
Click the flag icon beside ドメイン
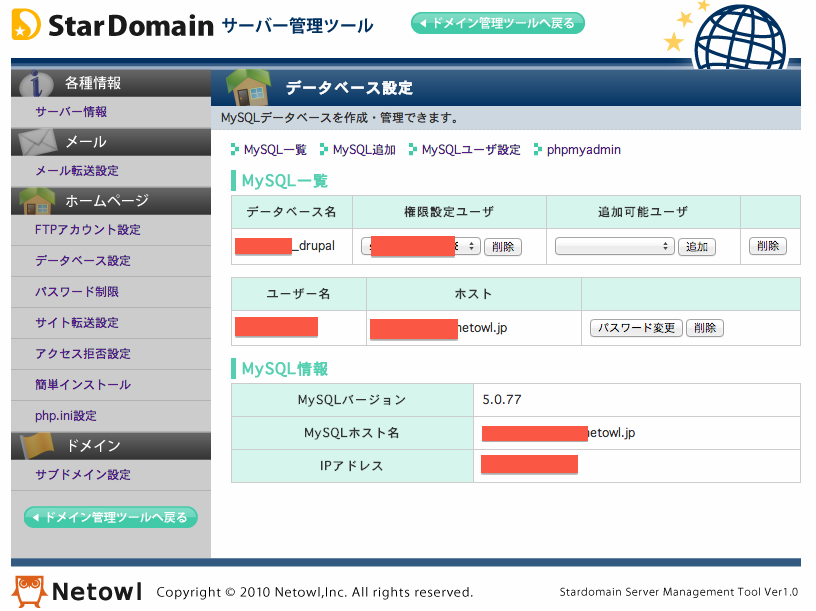coord(35,445)
